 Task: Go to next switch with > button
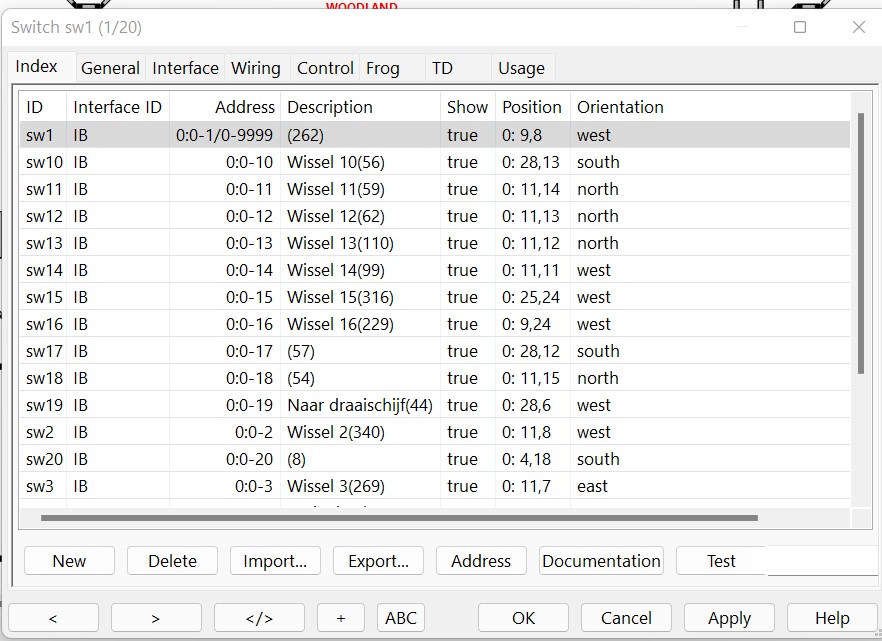(x=156, y=618)
